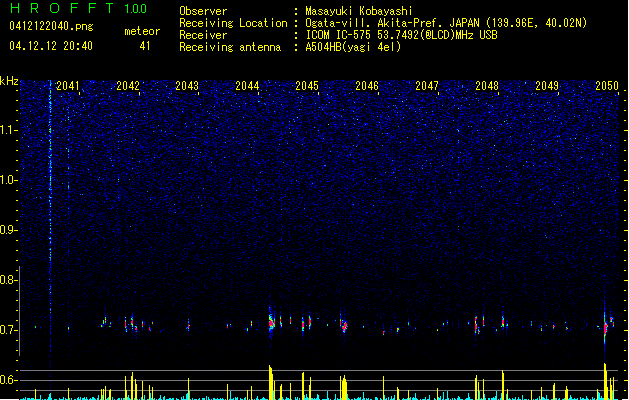Click the A504HB(yagi 4el) antenna text

coord(353,47)
